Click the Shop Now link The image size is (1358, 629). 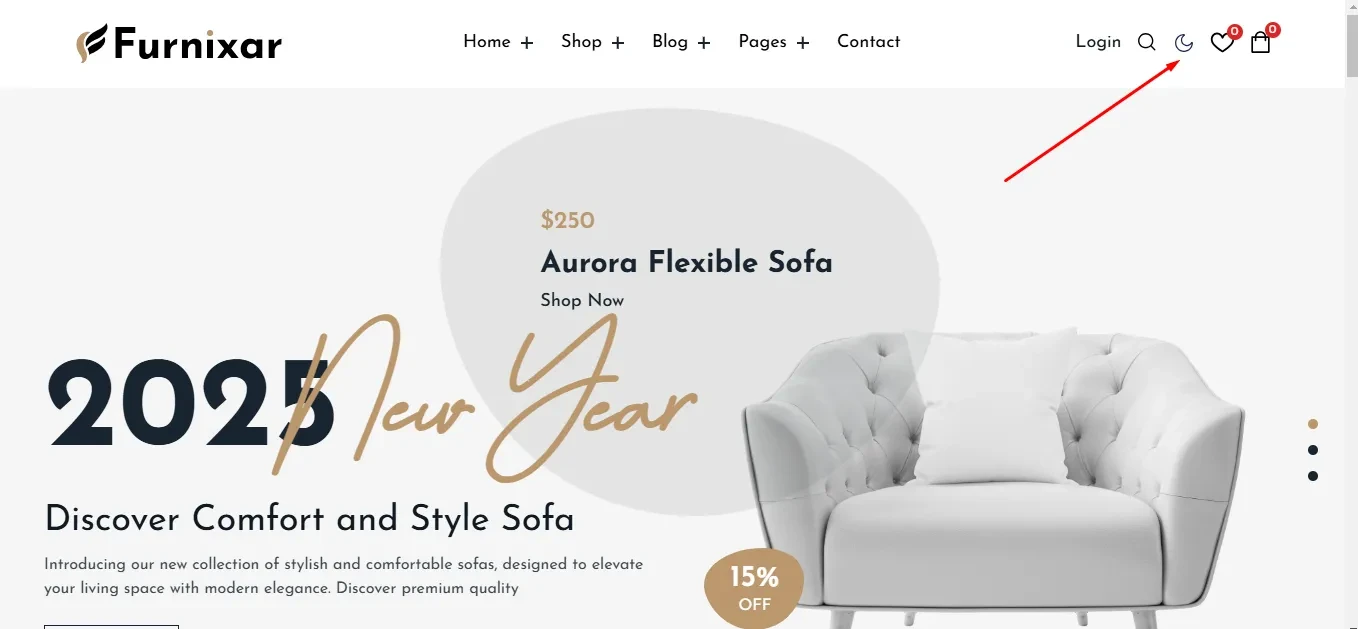point(582,300)
